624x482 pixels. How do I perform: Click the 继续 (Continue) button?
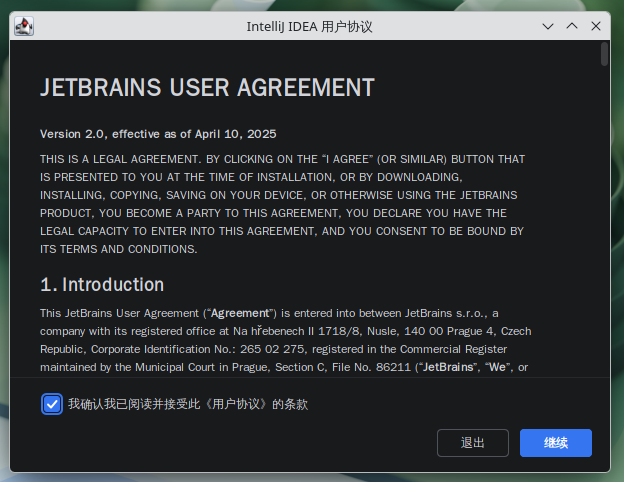(x=556, y=443)
